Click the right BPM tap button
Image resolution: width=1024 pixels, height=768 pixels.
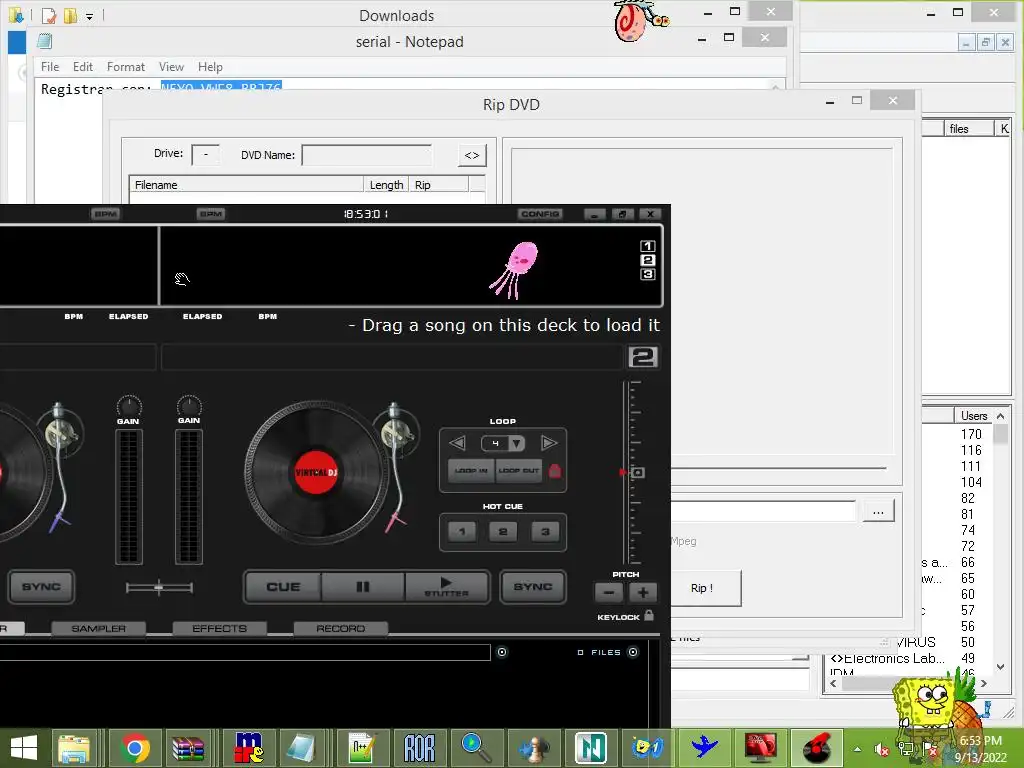coord(211,214)
